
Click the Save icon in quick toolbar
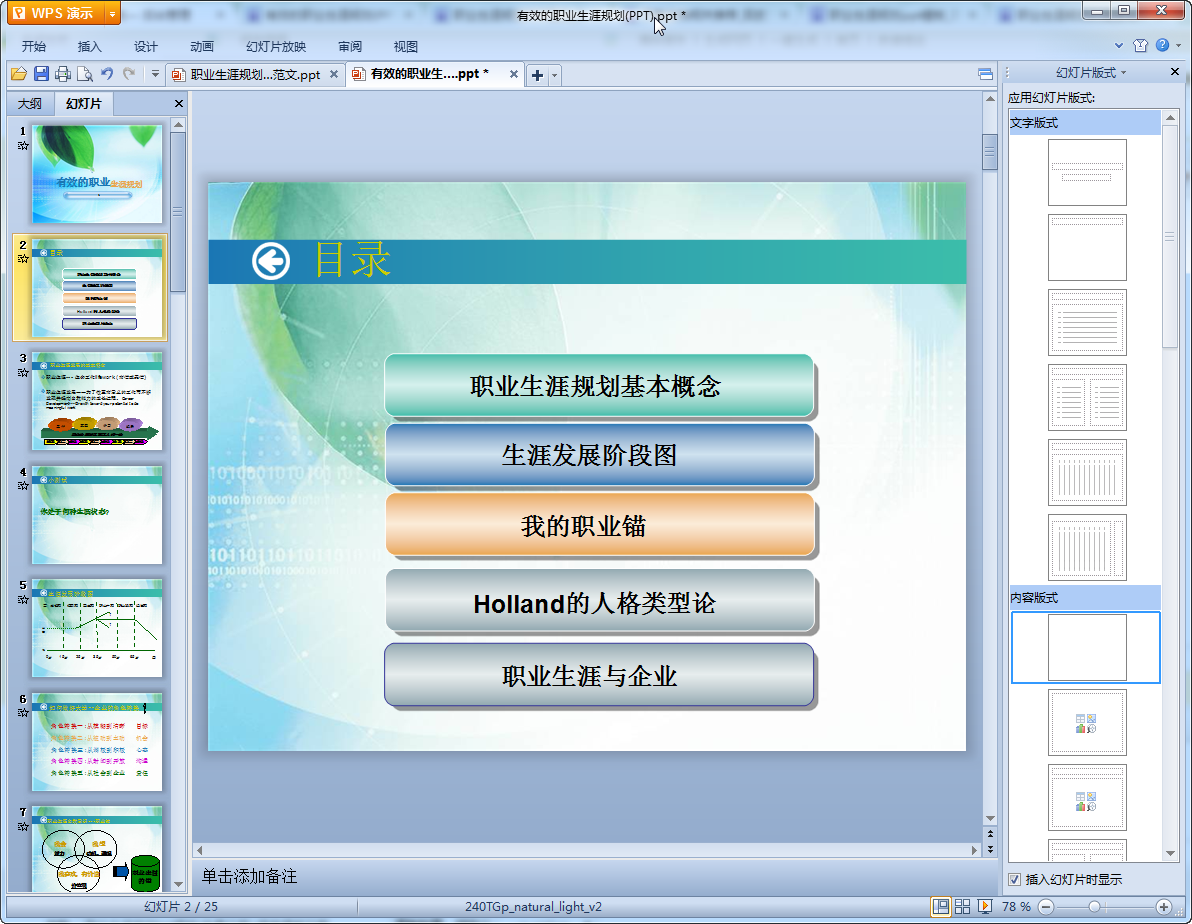click(41, 74)
